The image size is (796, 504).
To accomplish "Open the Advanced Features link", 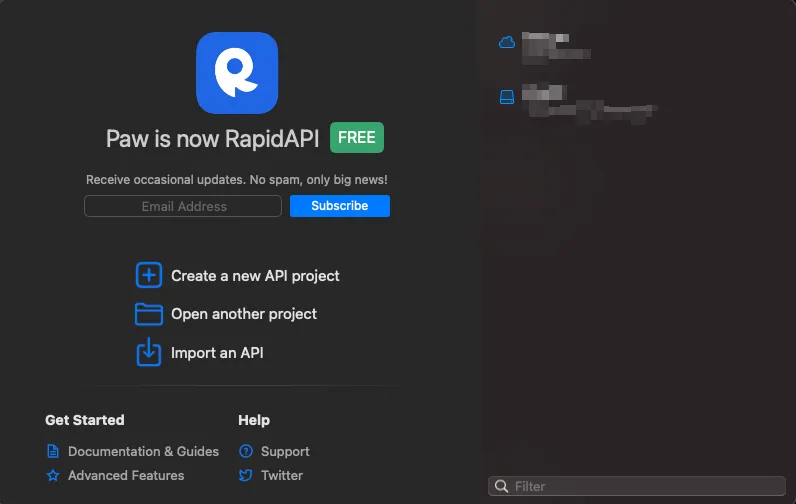I will pyautogui.click(x=126, y=476).
